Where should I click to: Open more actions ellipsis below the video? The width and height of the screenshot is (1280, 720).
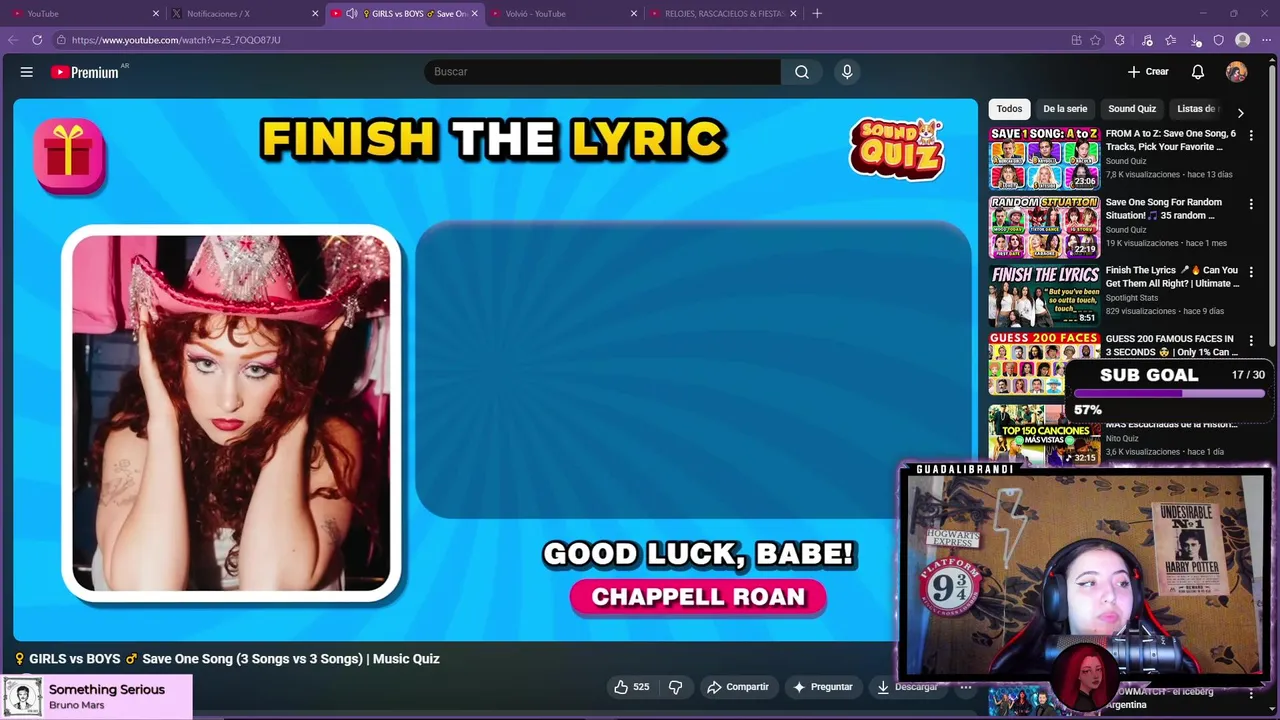coord(966,687)
